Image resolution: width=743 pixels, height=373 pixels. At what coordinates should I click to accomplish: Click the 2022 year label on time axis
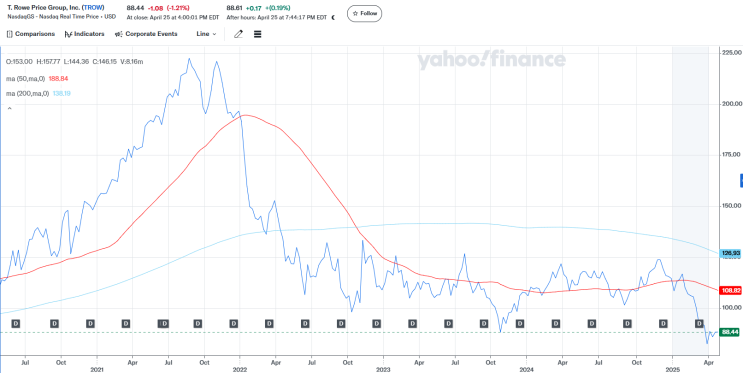(x=240, y=369)
